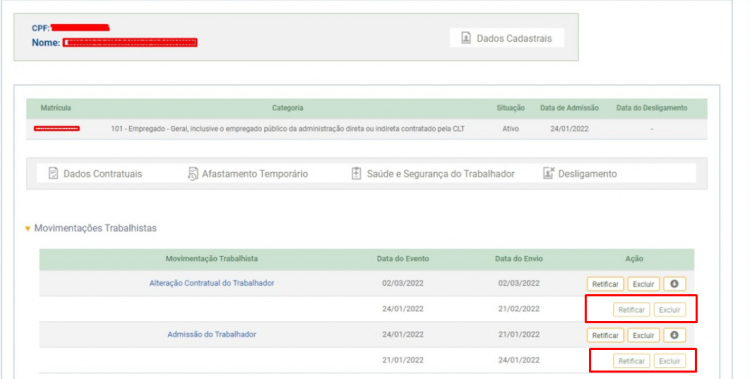Open the Desligamento tab

click(580, 174)
